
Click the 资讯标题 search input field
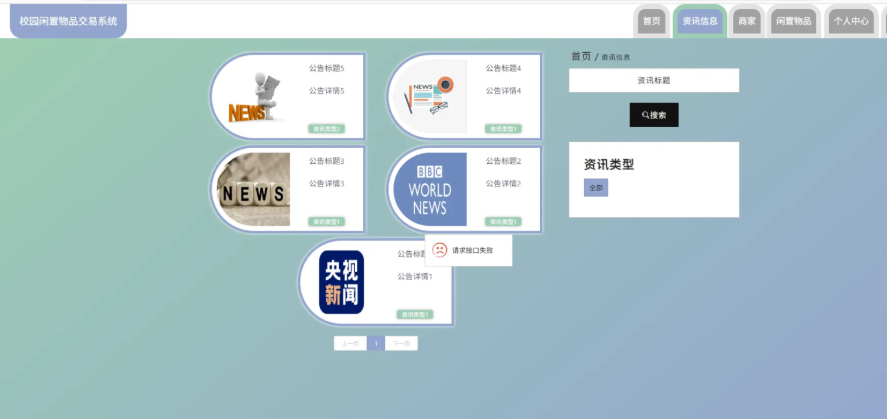click(654, 80)
